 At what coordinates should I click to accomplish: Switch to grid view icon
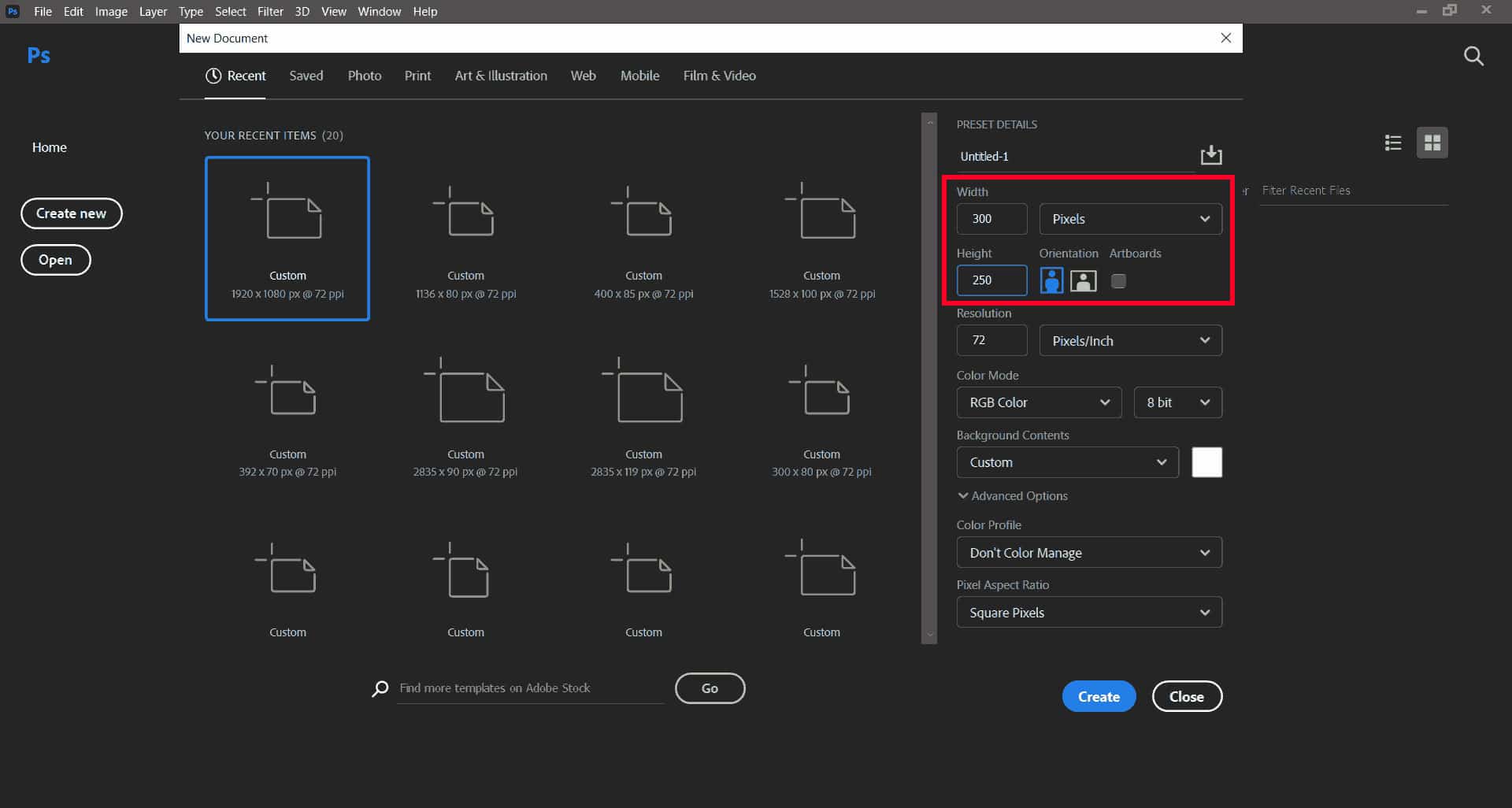tap(1432, 143)
